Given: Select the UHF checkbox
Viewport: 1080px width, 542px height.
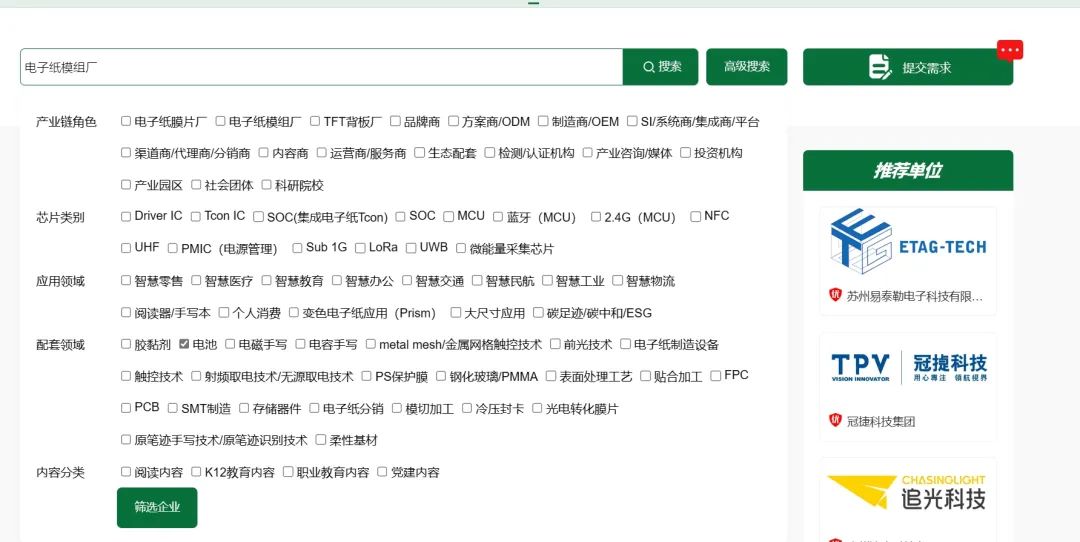Looking at the screenshot, I should click(125, 248).
